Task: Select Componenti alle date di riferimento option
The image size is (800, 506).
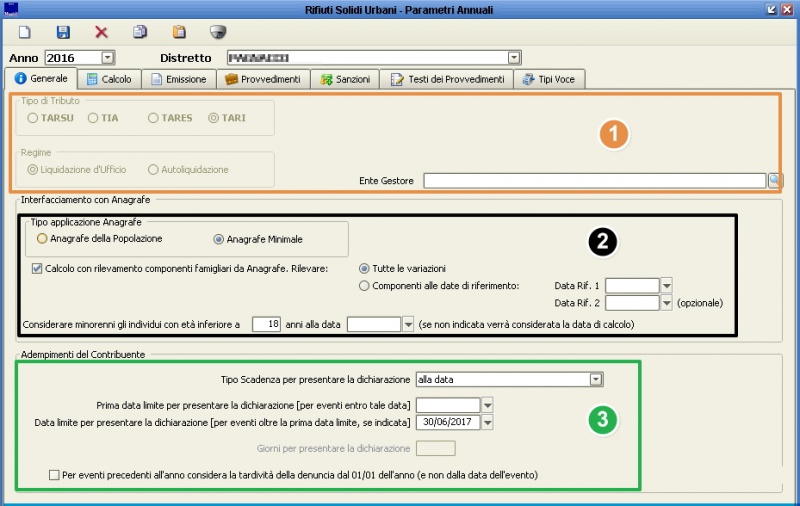Action: [364, 286]
